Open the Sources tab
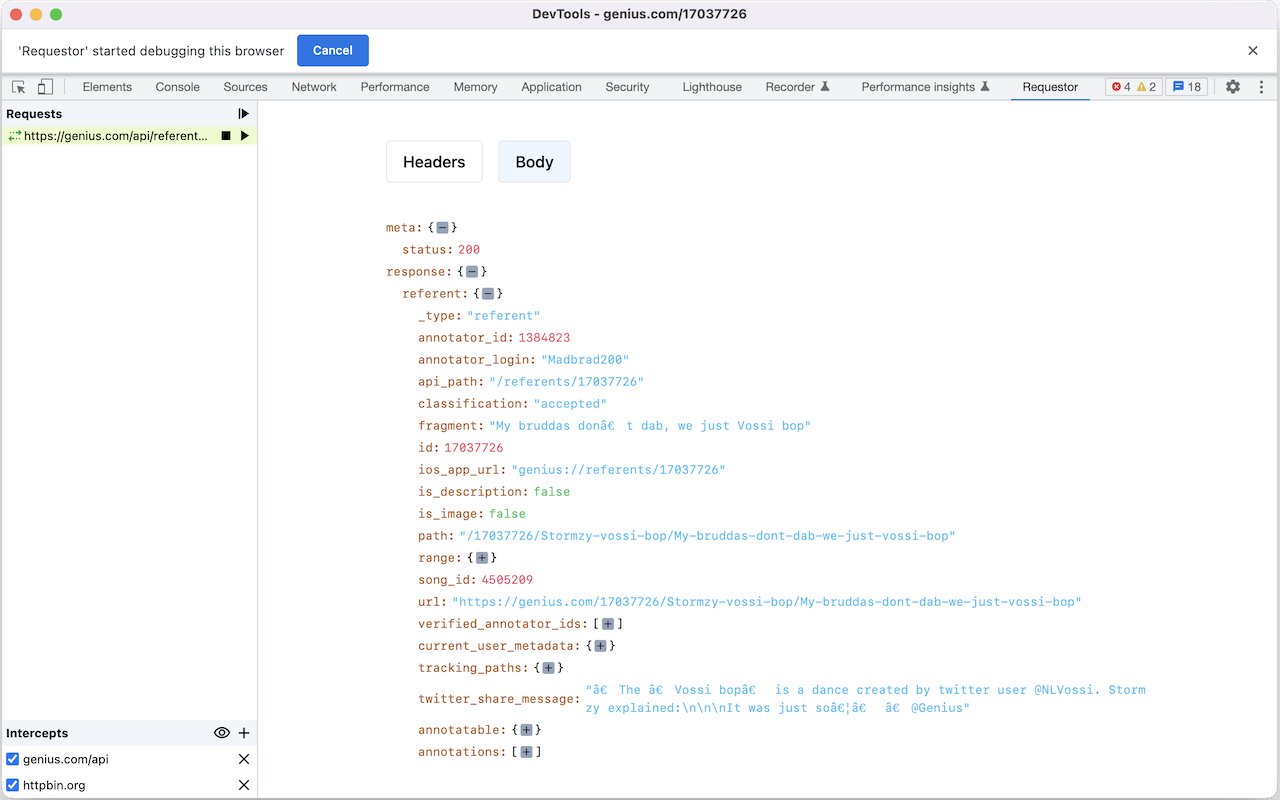Viewport: 1280px width, 800px height. tap(246, 87)
